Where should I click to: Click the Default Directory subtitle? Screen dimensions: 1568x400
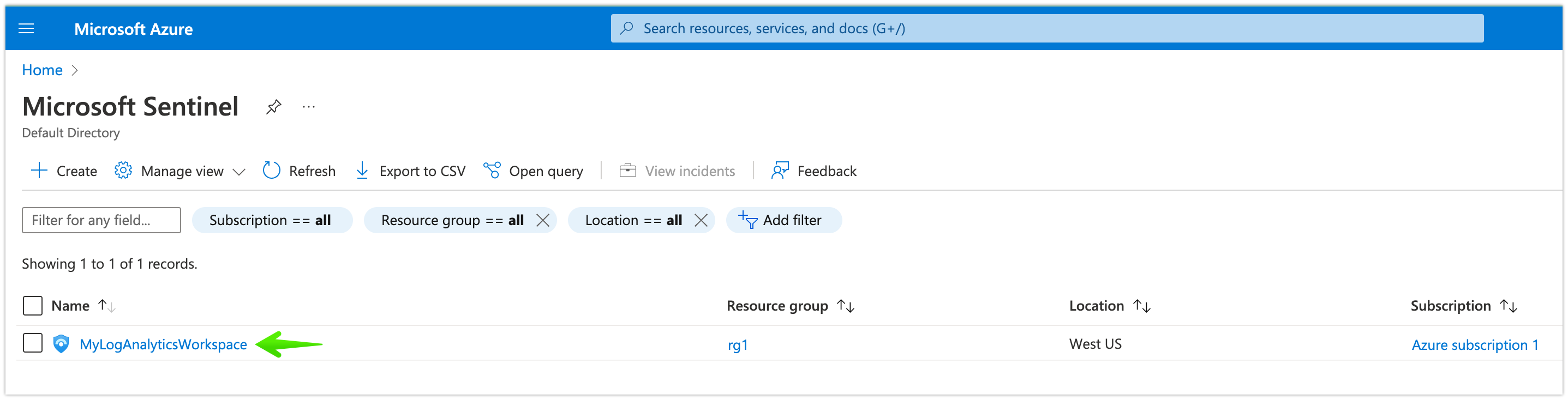[70, 133]
